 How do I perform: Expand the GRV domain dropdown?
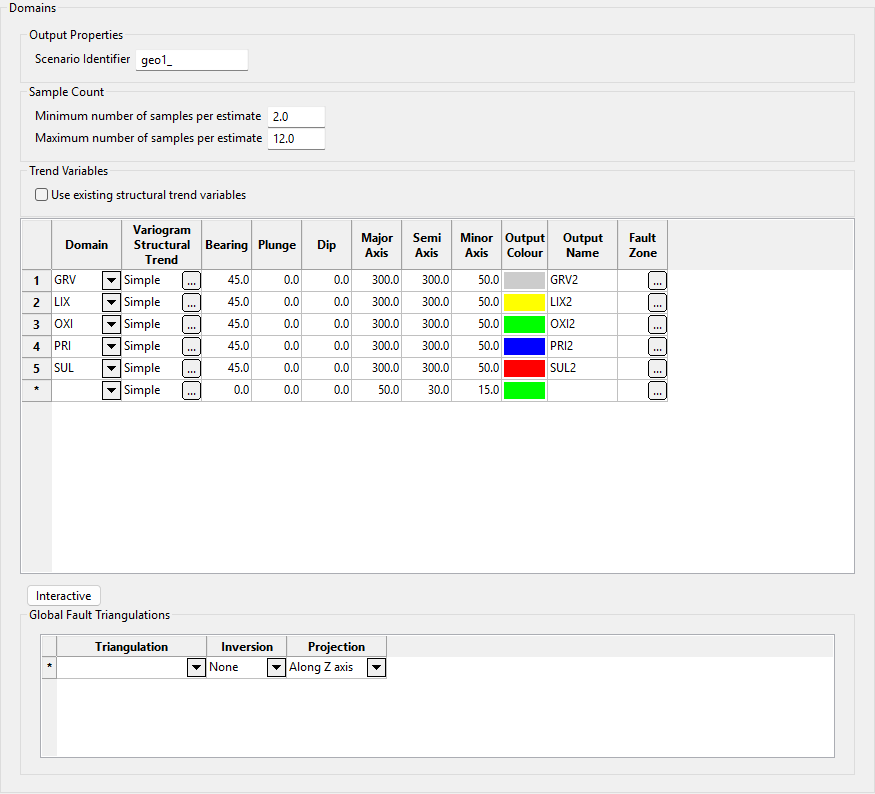[111, 281]
